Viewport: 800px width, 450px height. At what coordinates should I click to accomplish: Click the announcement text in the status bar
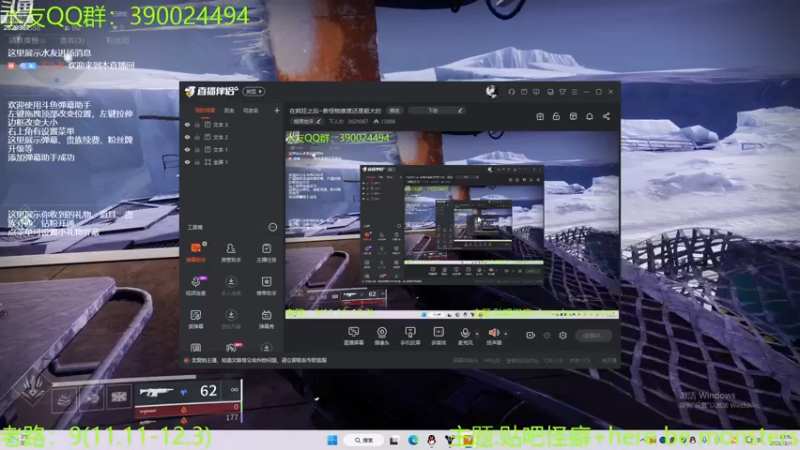tap(259, 360)
